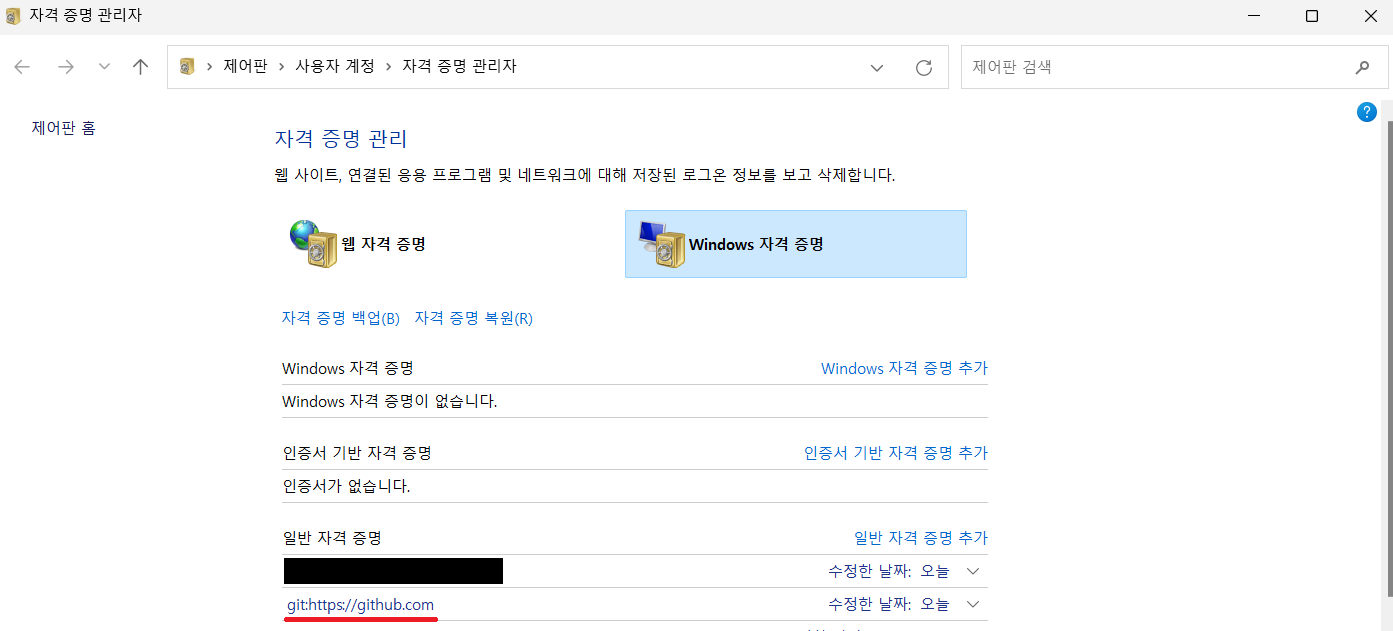Open 자격 증명 복원(R) link
The image size is (1393, 631).
(474, 318)
